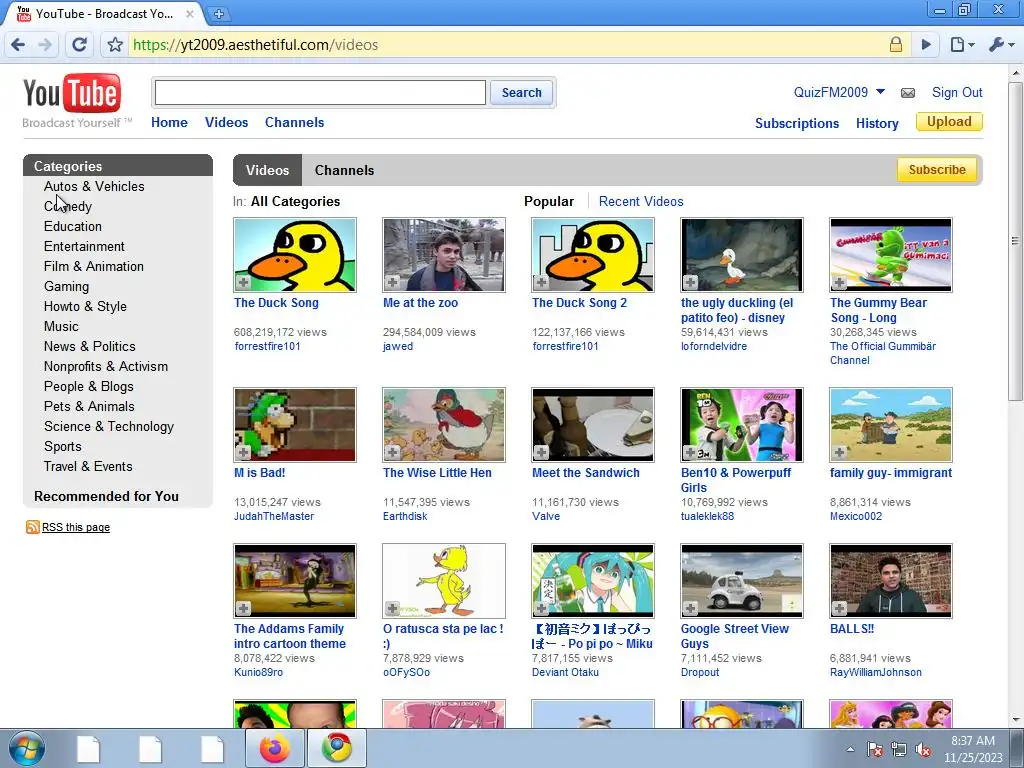Select the Pets & Animals category

pyautogui.click(x=89, y=406)
